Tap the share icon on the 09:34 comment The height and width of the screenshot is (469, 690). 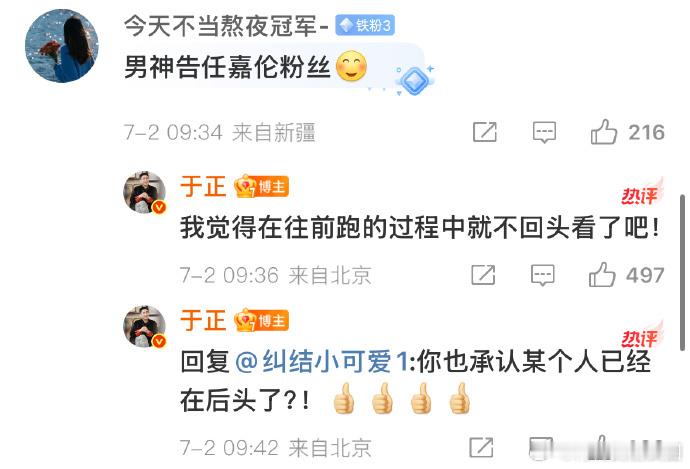pos(484,132)
